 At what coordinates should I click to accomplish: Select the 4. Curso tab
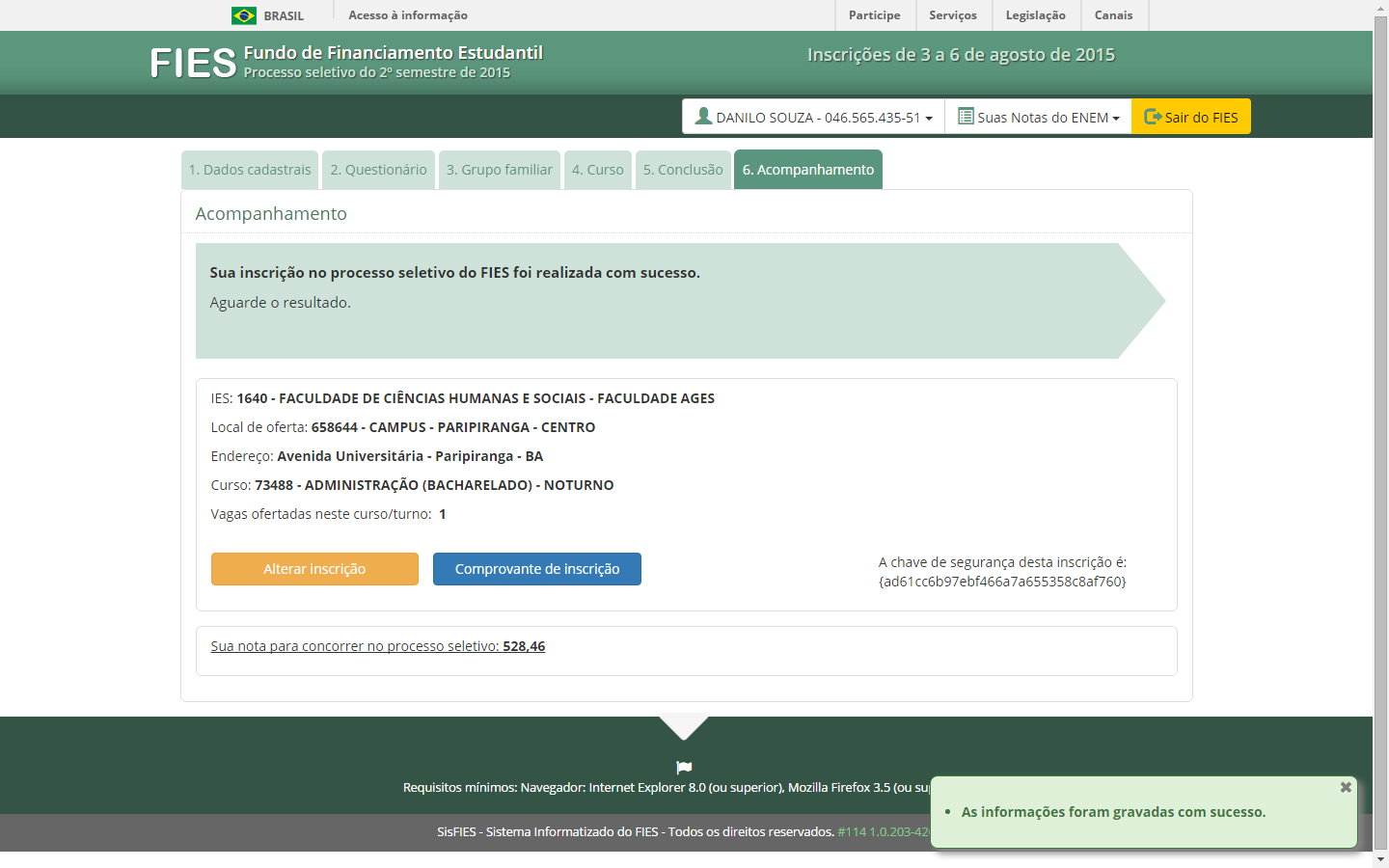598,170
